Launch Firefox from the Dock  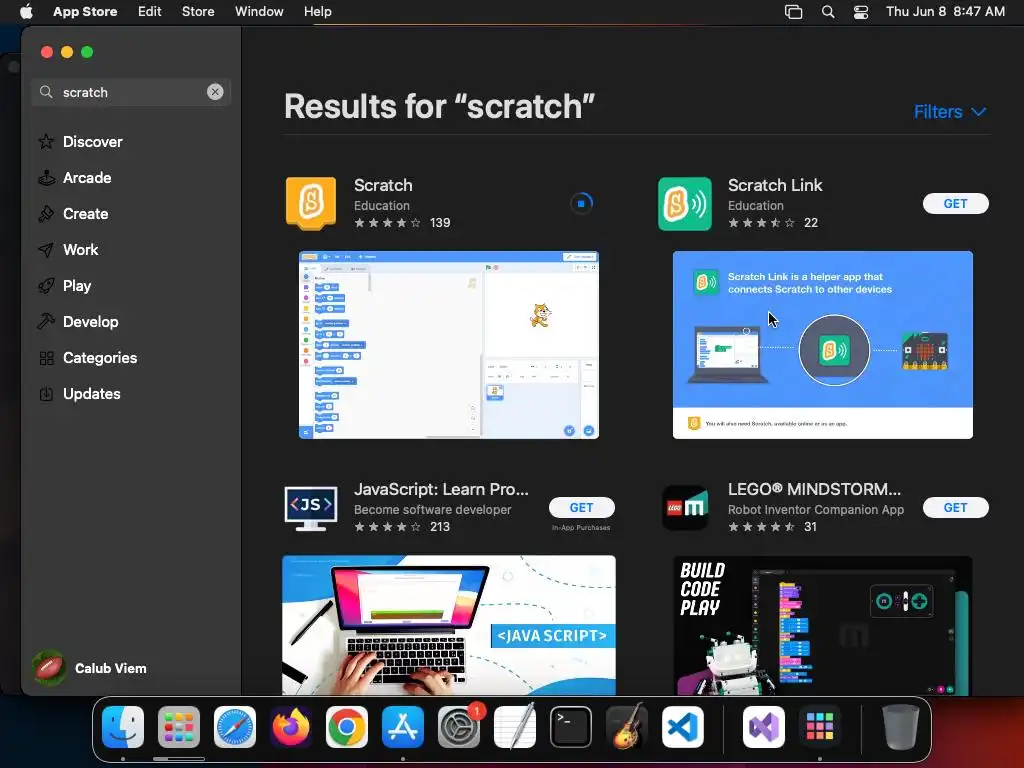point(291,727)
